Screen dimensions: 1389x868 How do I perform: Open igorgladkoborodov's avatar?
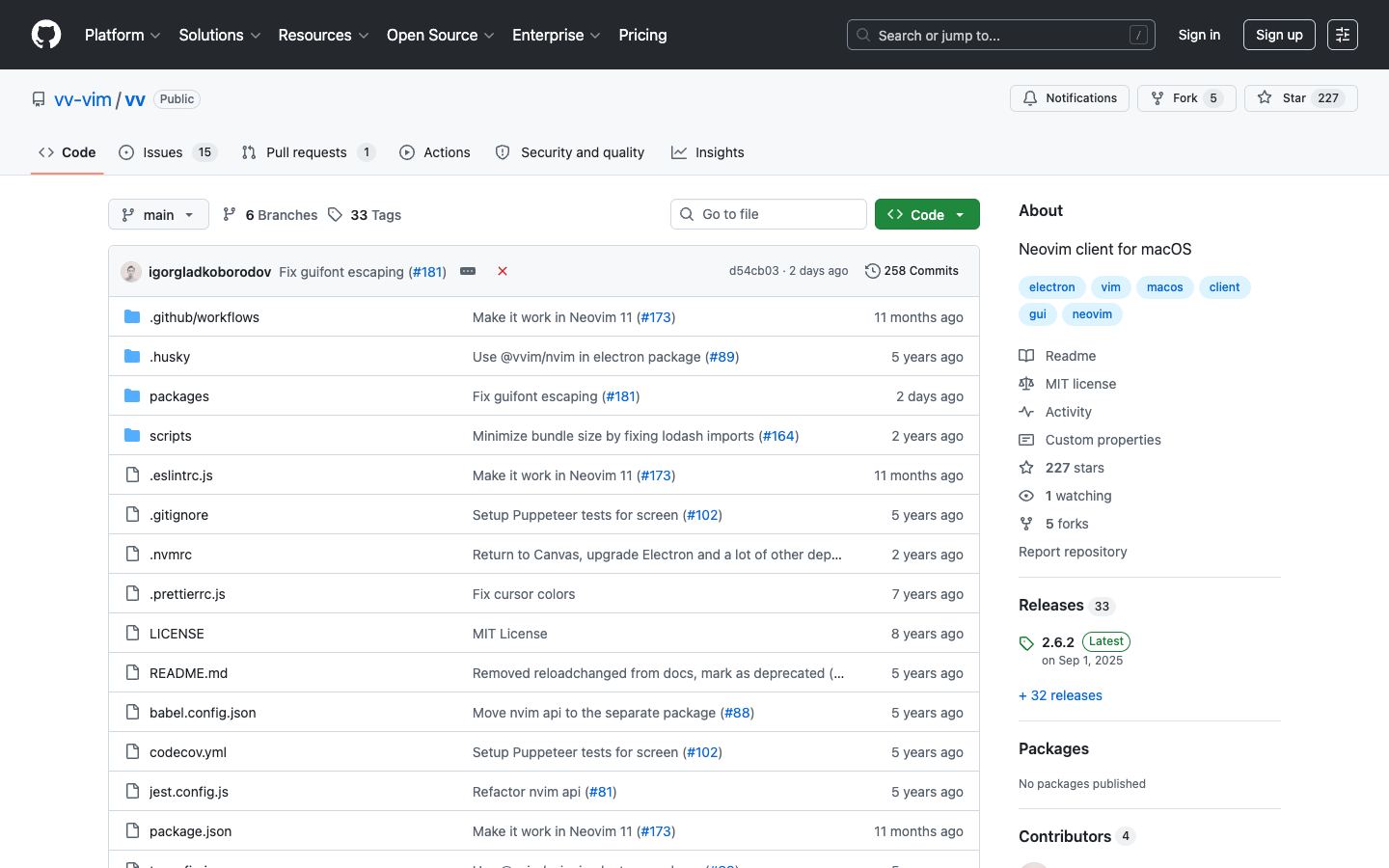(131, 272)
